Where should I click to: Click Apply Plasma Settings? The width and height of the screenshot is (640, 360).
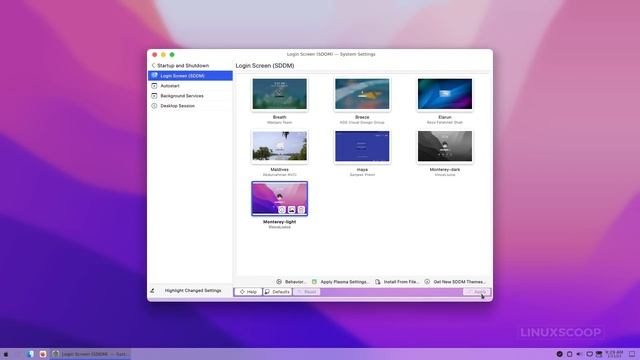point(340,282)
